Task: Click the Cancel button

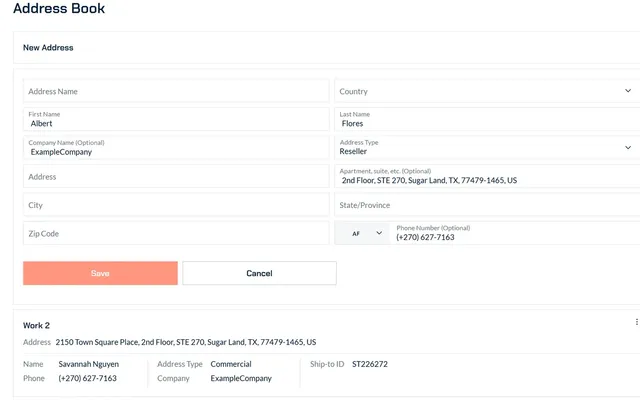Action: coord(260,273)
